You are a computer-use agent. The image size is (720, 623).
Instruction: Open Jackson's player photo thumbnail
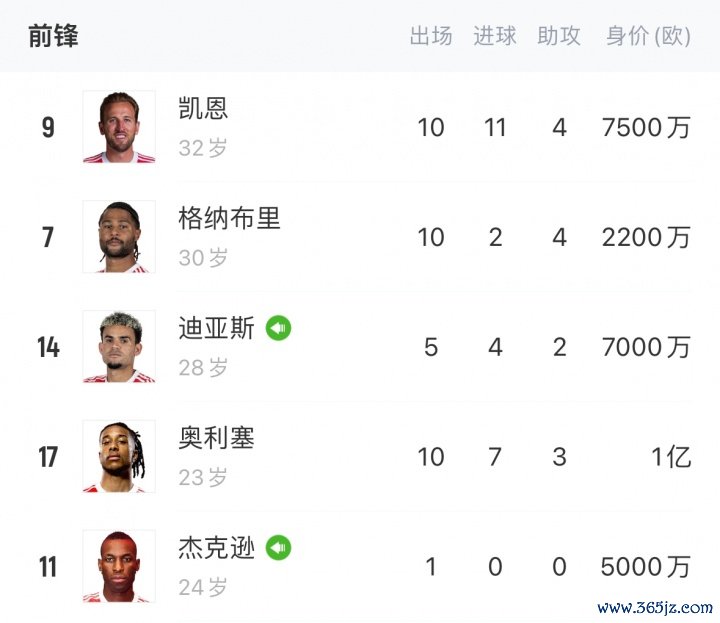(119, 566)
